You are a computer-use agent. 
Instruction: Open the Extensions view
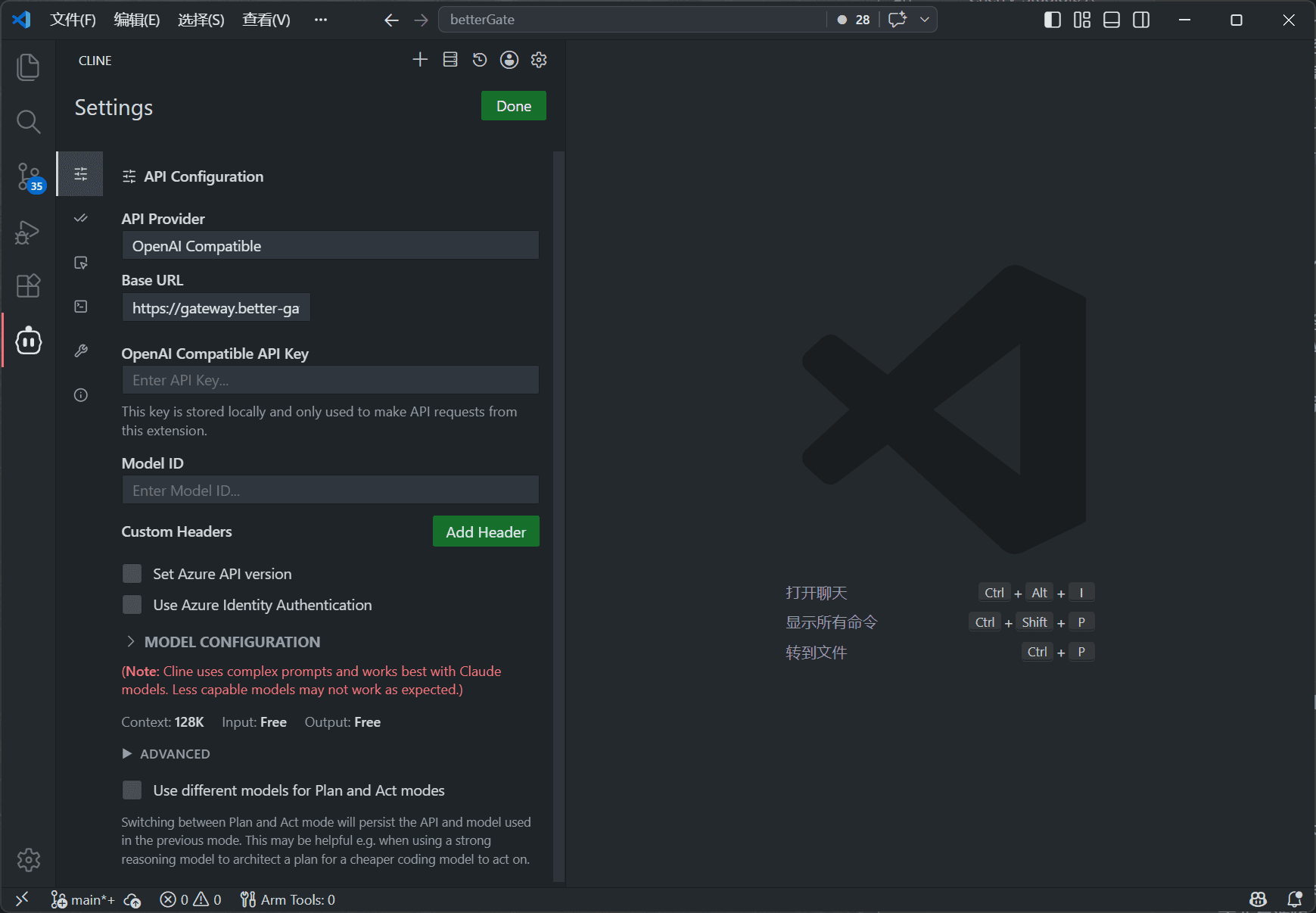[28, 286]
